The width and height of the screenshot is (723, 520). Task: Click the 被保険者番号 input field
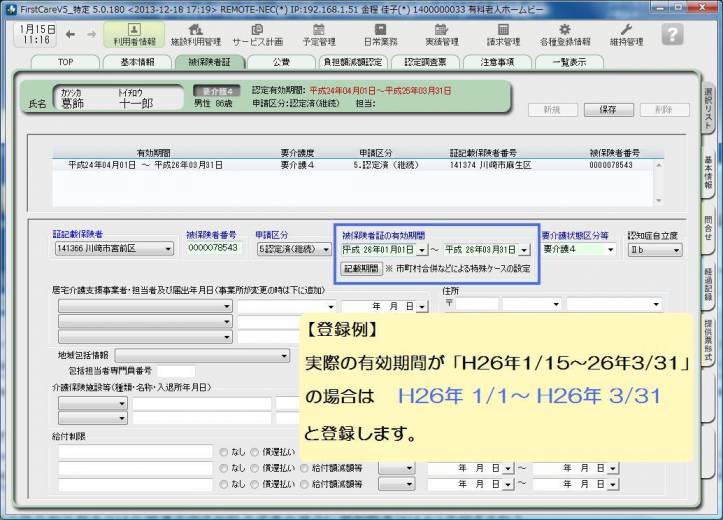click(x=213, y=248)
